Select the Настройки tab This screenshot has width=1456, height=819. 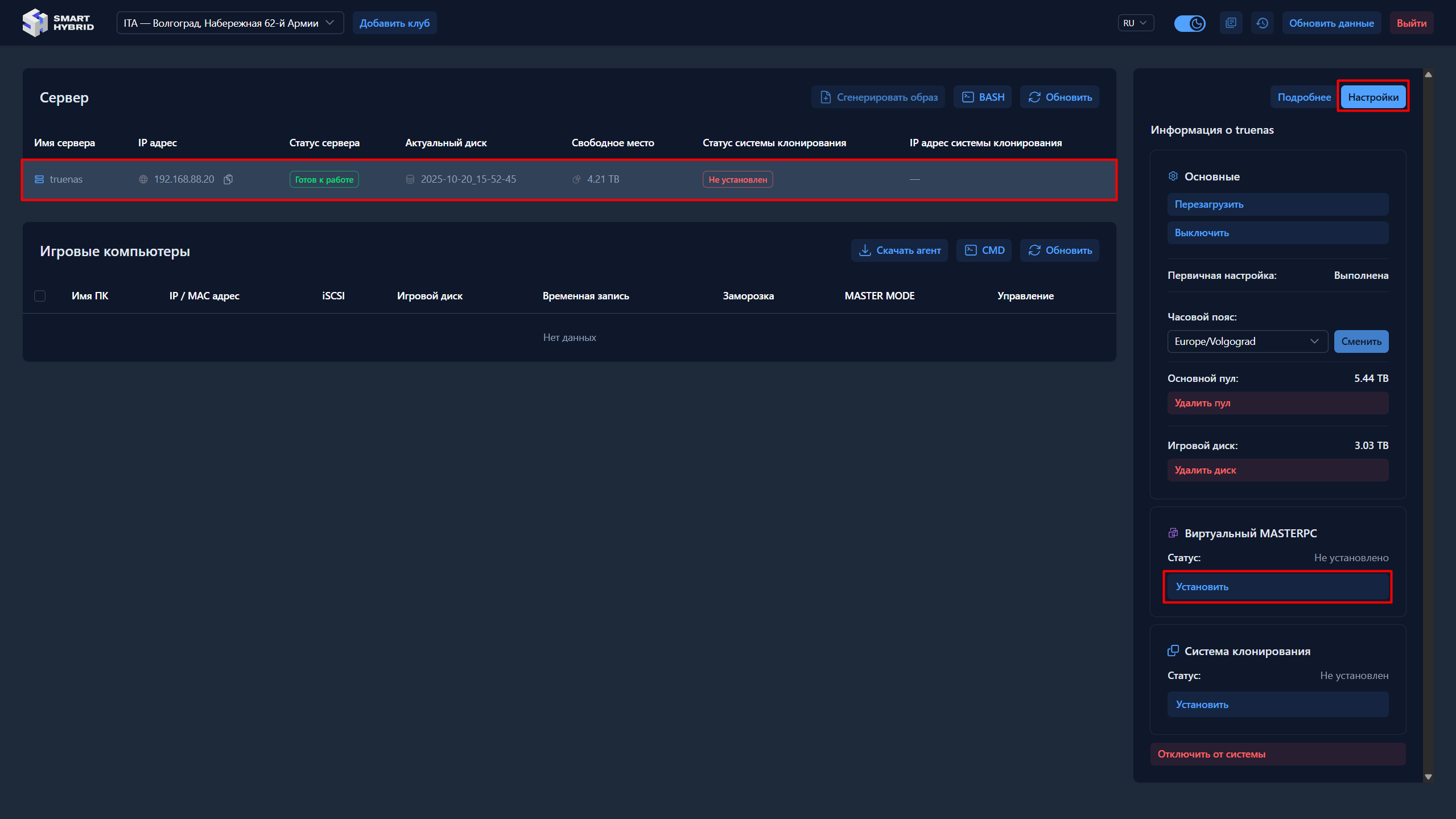(x=1373, y=97)
